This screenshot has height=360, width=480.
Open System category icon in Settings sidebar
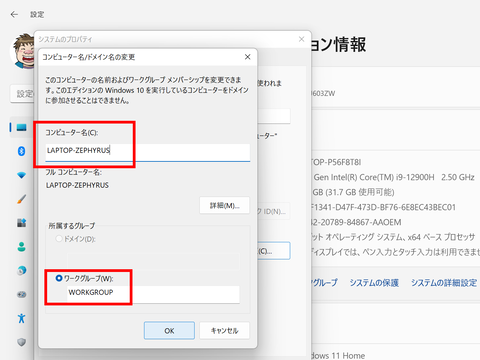pyautogui.click(x=22, y=127)
